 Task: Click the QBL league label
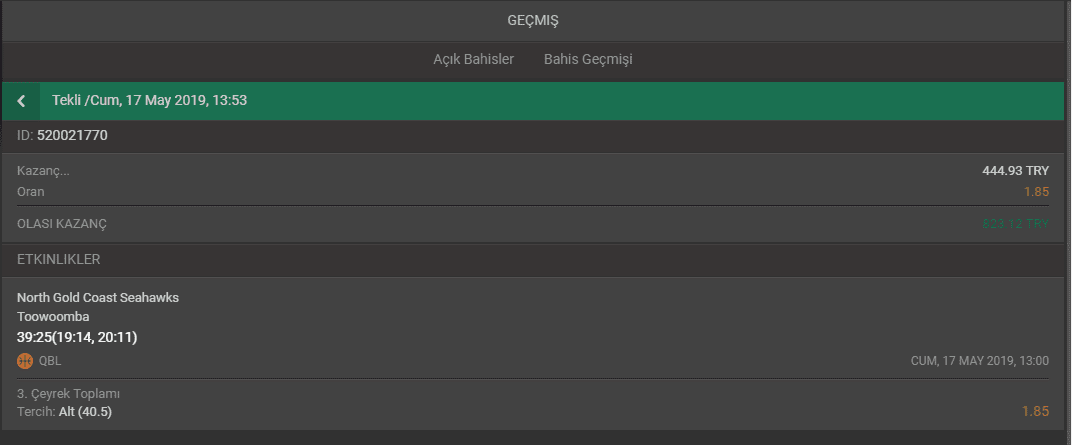coord(50,361)
